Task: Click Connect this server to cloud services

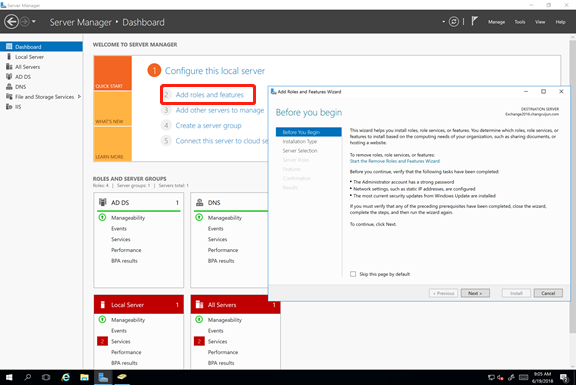Action: coord(222,141)
